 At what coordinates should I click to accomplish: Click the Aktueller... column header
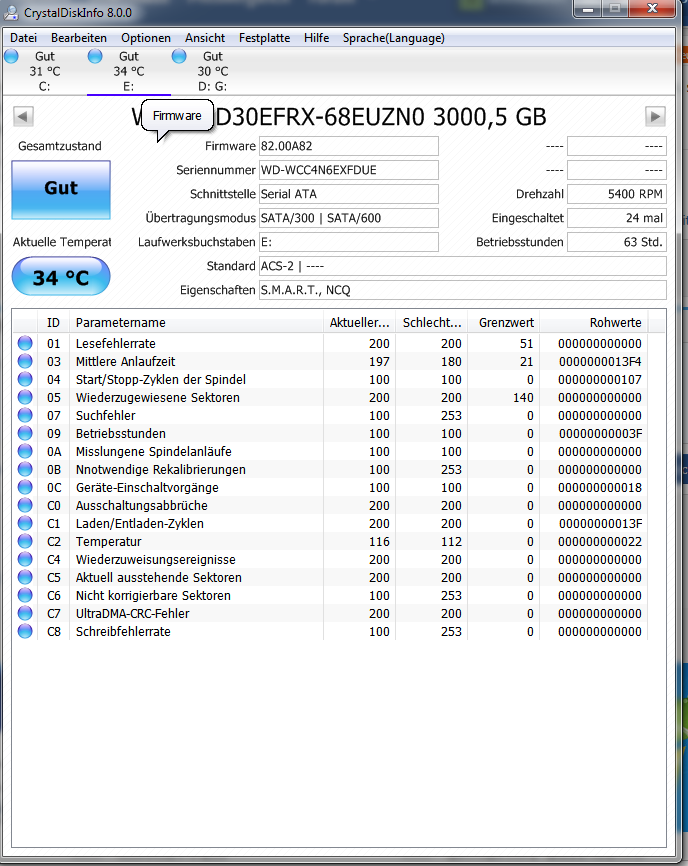point(359,323)
